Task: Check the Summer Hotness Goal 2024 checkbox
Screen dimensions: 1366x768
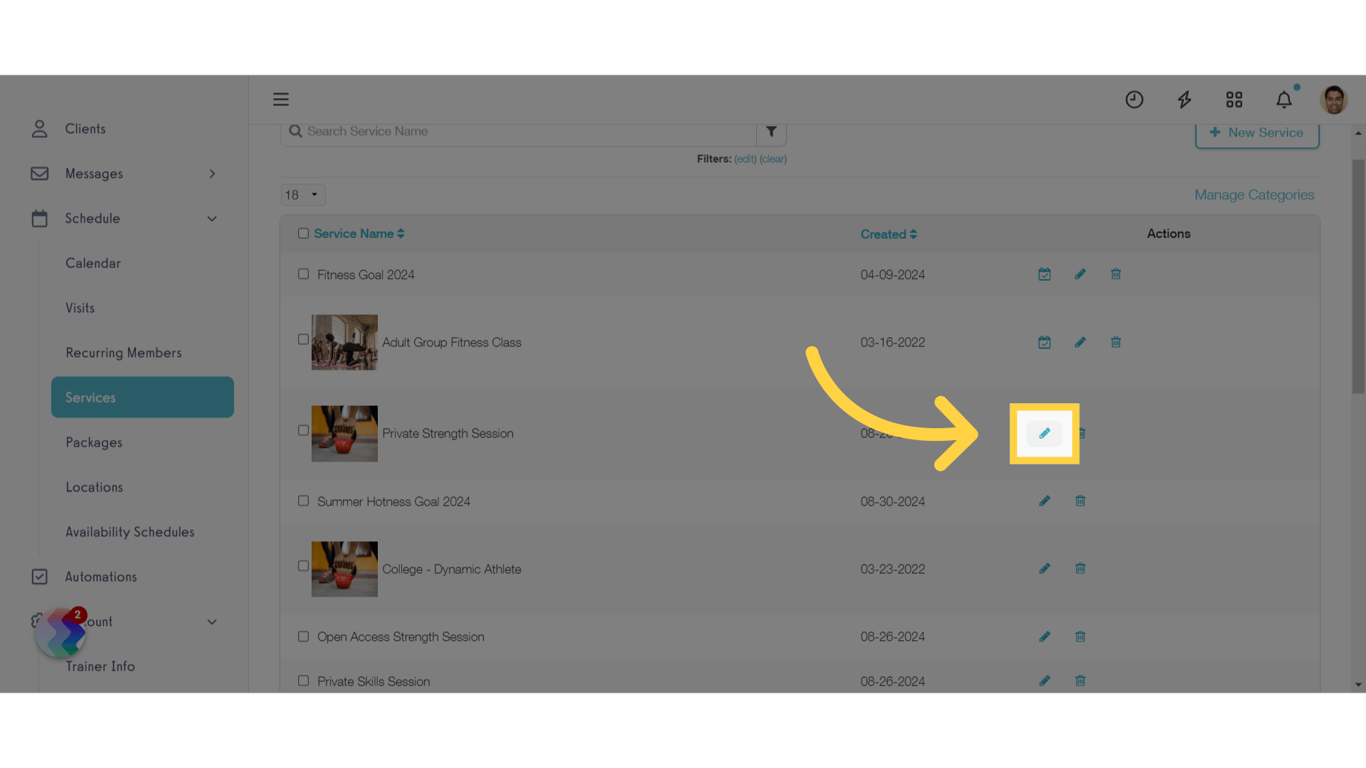Action: [303, 501]
